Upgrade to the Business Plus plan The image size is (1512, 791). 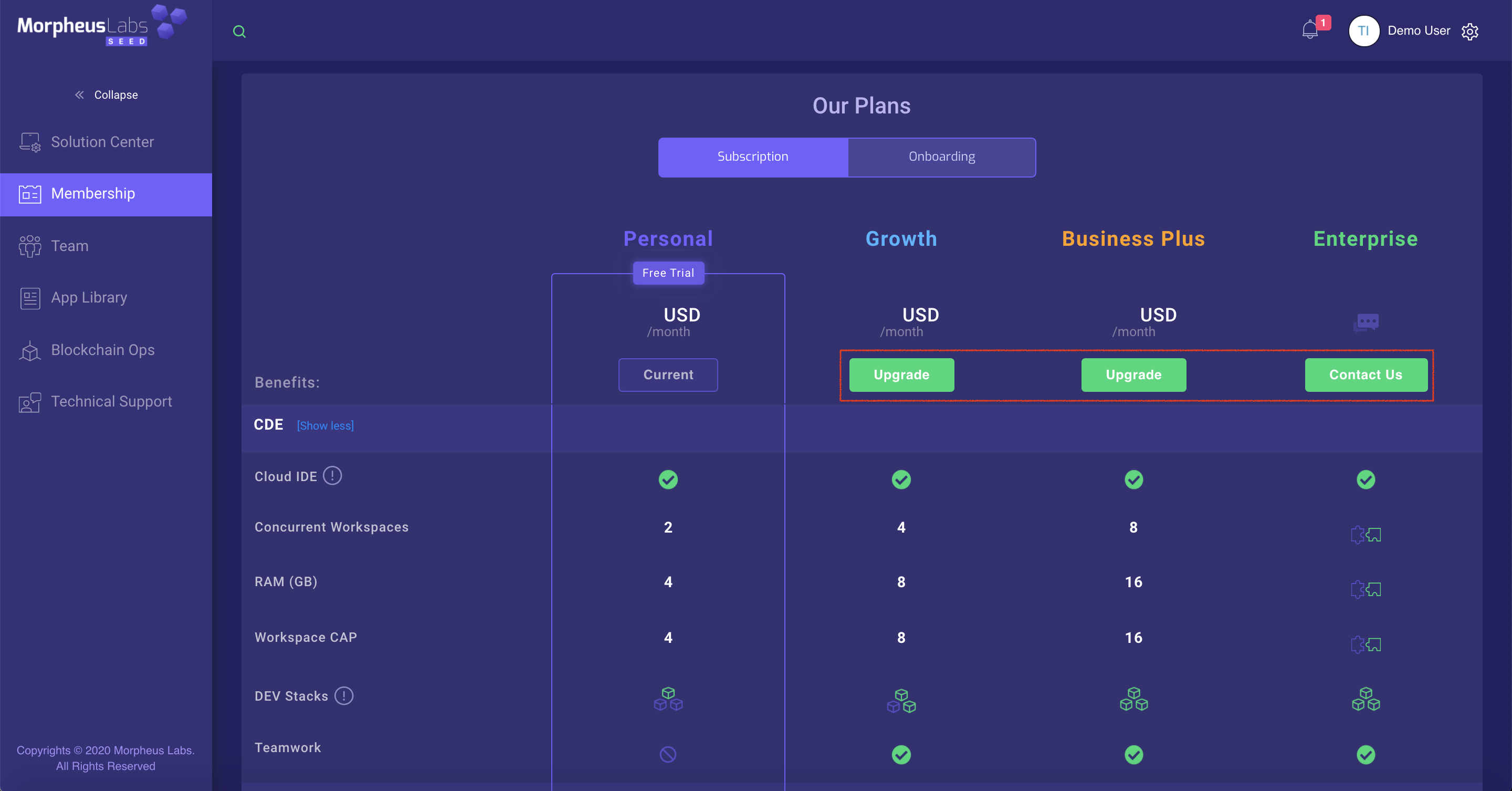[x=1133, y=374]
